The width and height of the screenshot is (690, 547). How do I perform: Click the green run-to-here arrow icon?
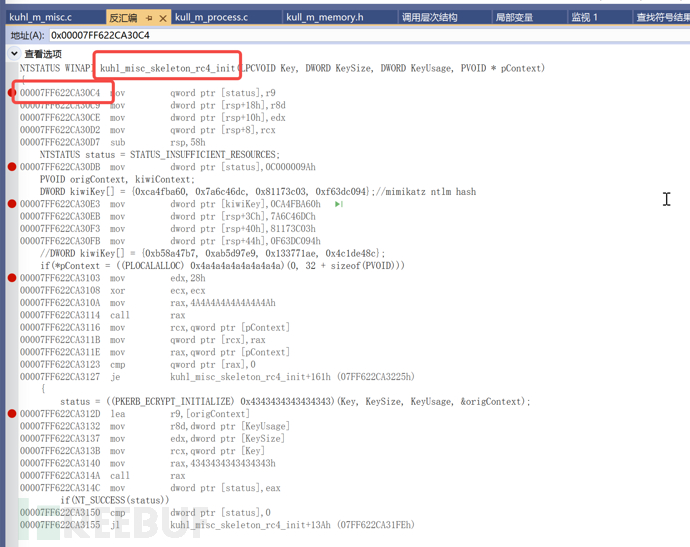pos(338,204)
